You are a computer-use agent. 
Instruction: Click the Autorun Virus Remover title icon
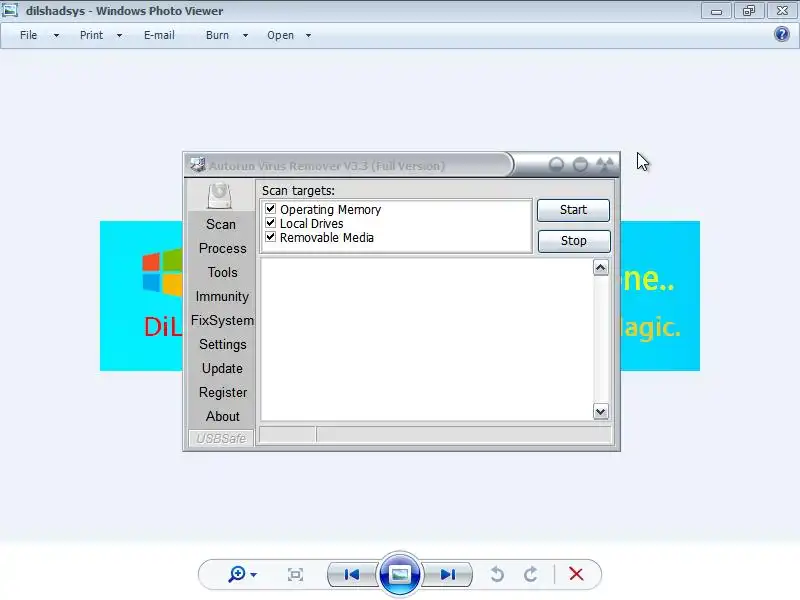(197, 164)
